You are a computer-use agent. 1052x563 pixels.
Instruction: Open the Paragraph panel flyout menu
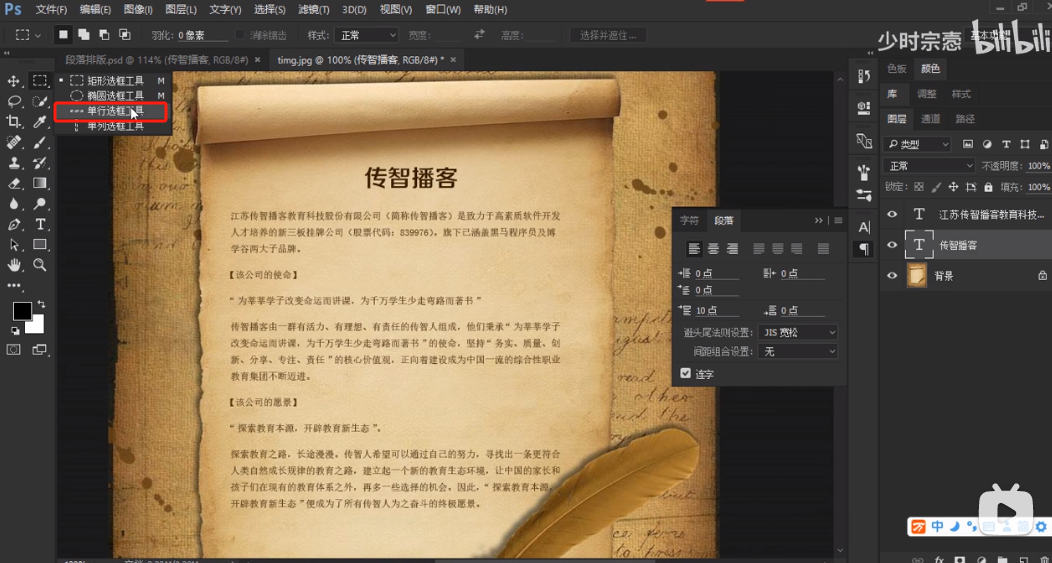[x=838, y=220]
